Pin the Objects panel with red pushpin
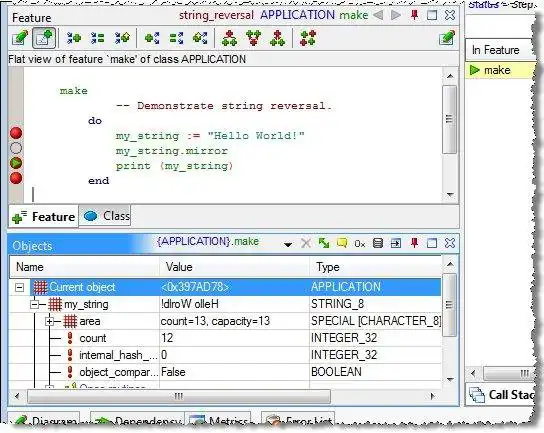The width and height of the screenshot is (544, 433). tap(414, 243)
